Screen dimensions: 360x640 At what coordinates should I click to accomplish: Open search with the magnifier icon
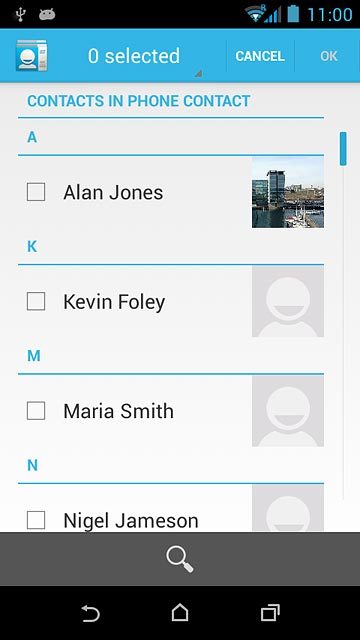tap(180, 559)
